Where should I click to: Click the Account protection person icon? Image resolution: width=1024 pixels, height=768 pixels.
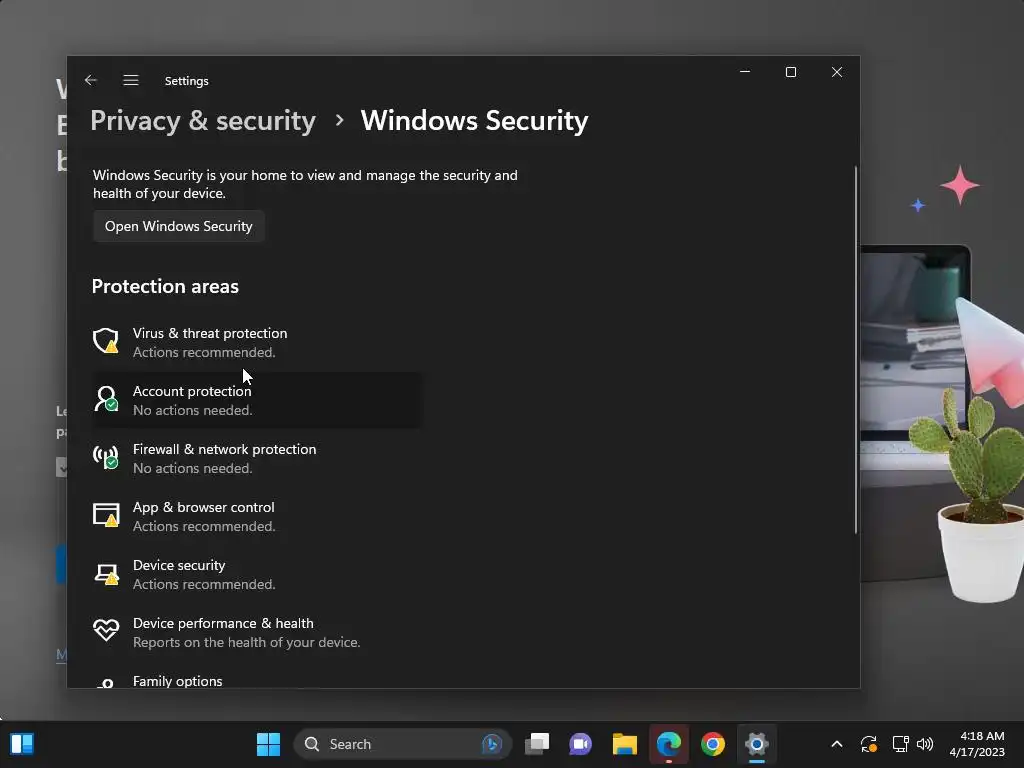(106, 399)
